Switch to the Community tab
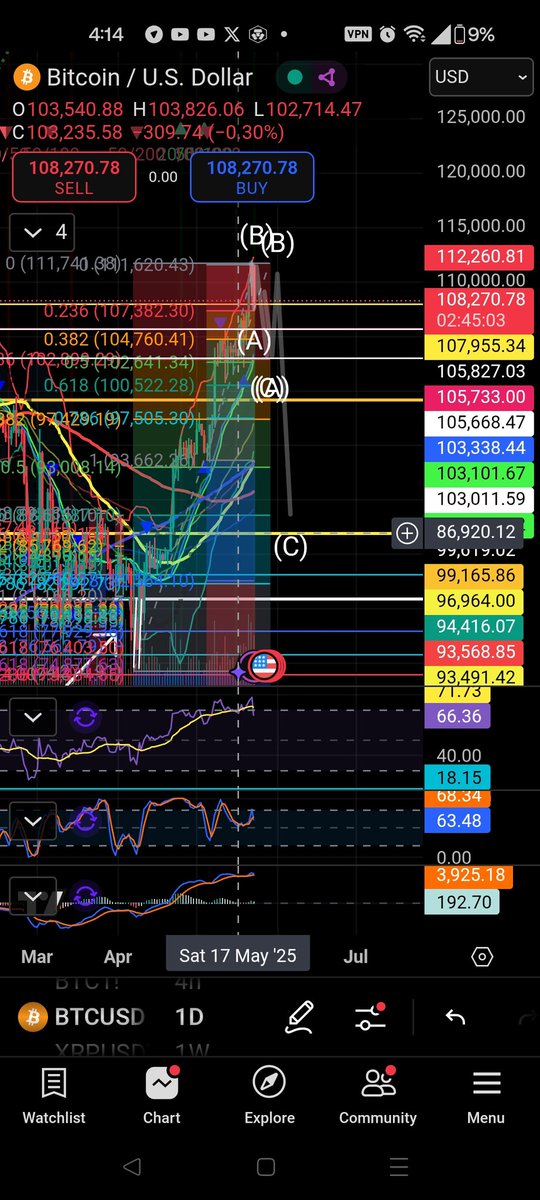The height and width of the screenshot is (1200, 540). 378,1096
